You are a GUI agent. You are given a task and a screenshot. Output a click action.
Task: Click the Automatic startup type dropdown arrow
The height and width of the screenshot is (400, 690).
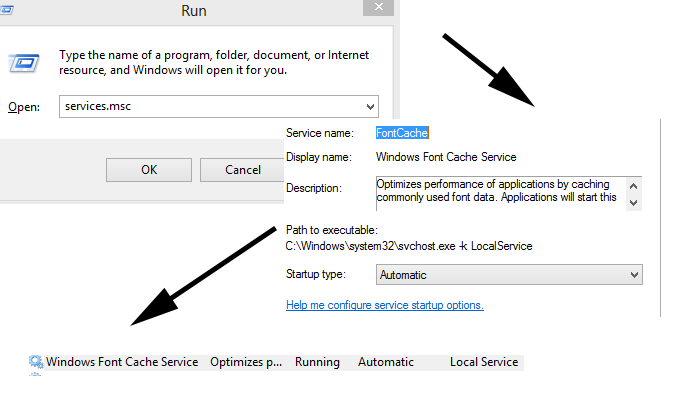[634, 275]
